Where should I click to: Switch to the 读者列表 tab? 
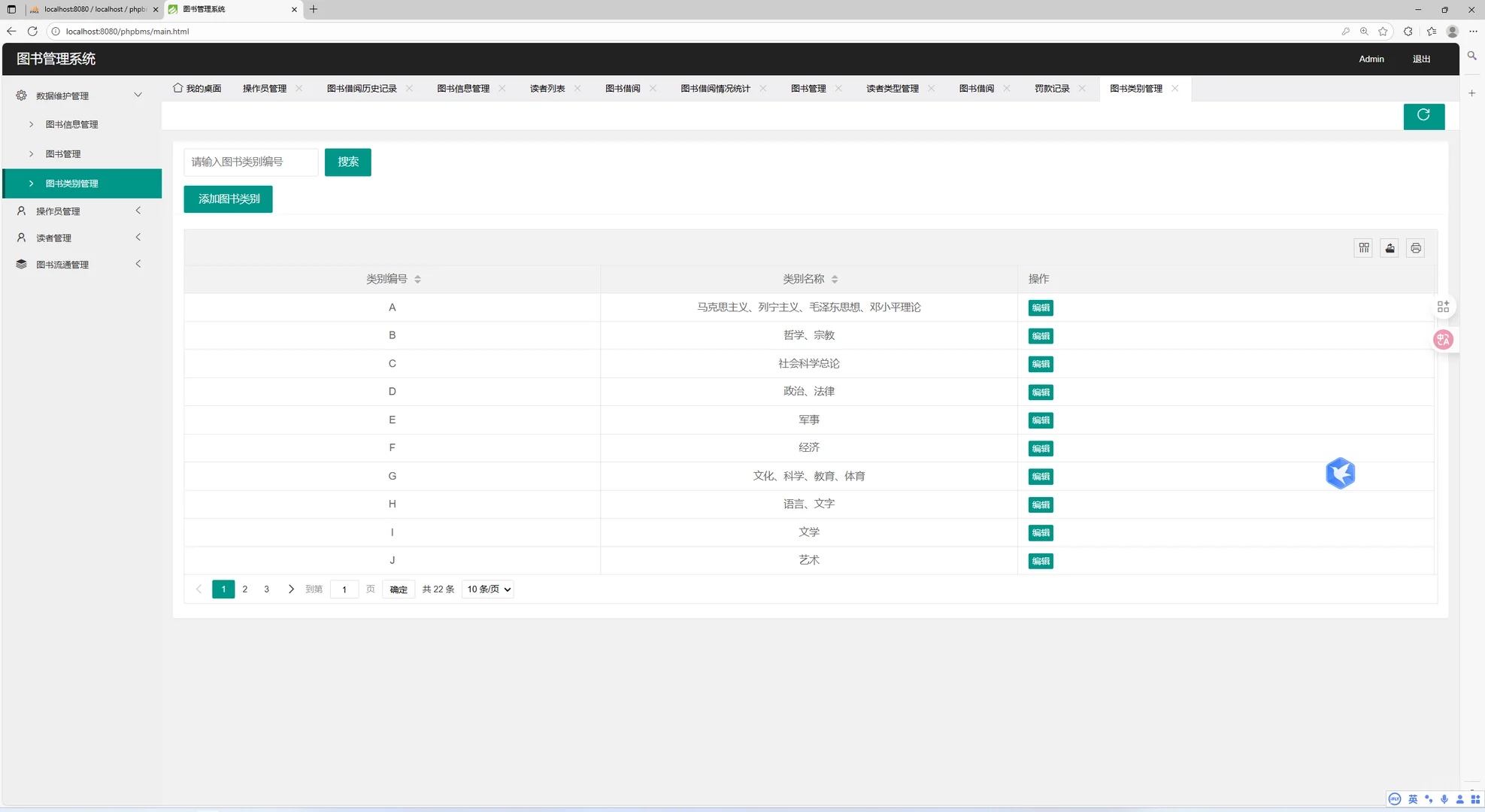coord(547,88)
